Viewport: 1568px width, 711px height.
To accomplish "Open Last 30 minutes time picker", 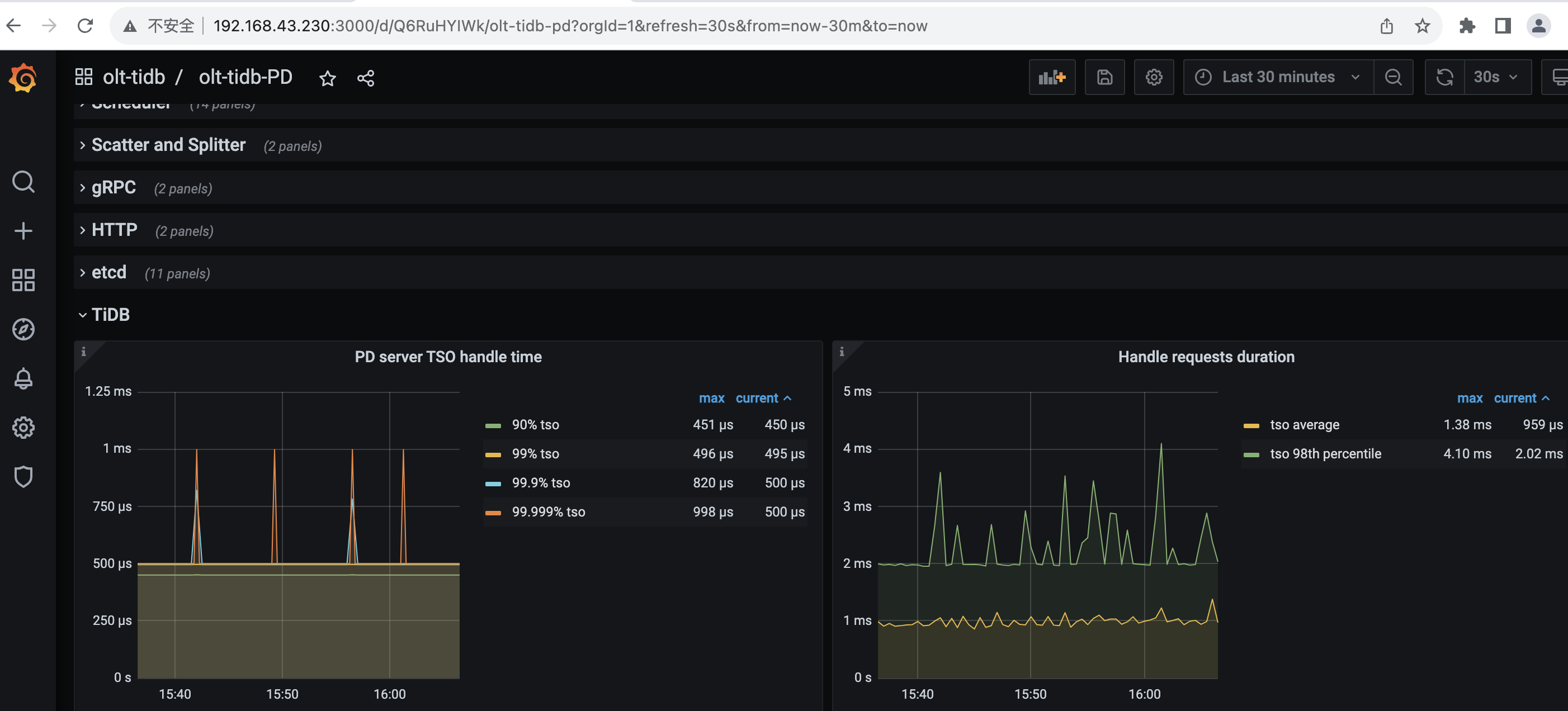I will tap(1278, 77).
